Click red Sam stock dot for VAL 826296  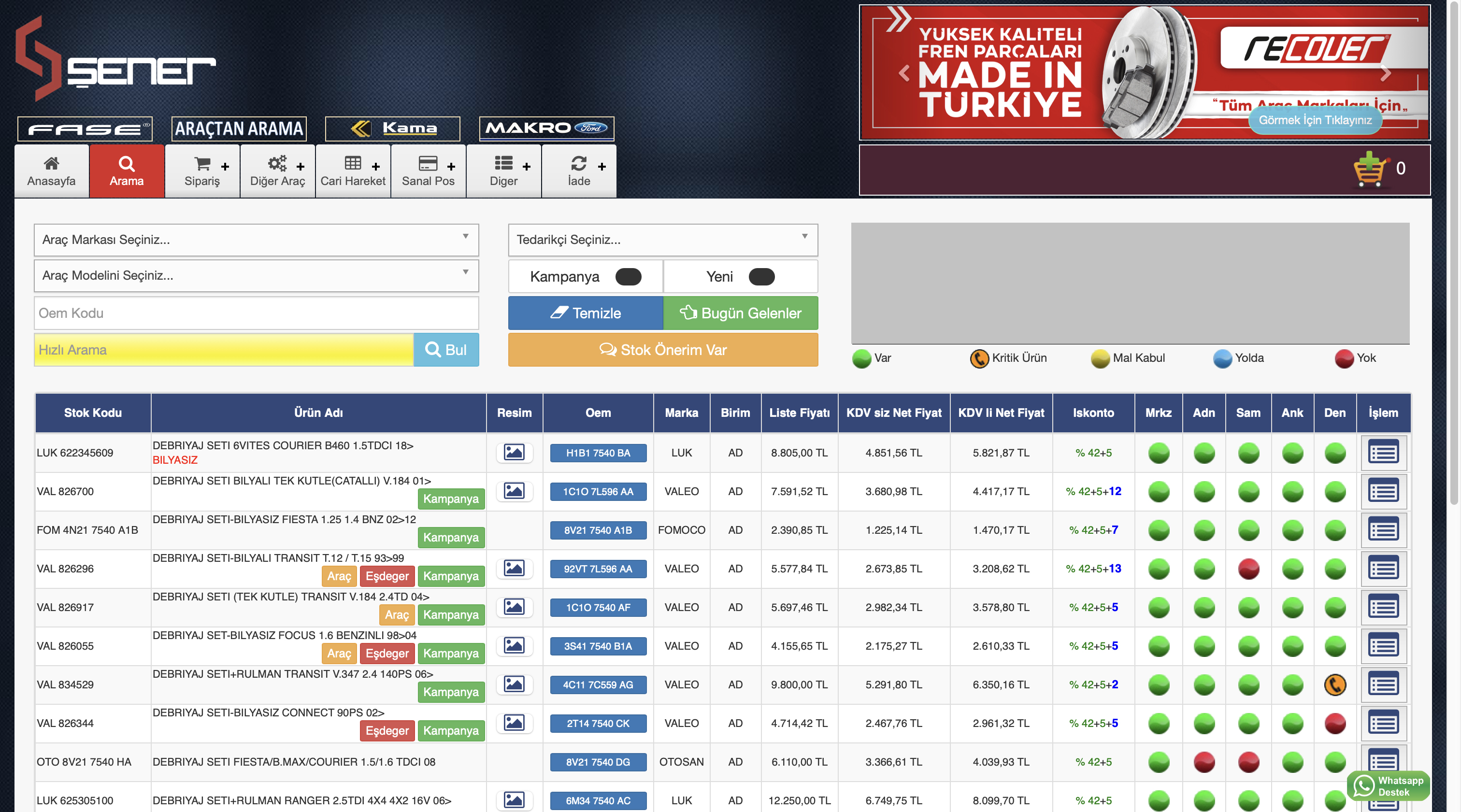[1248, 569]
